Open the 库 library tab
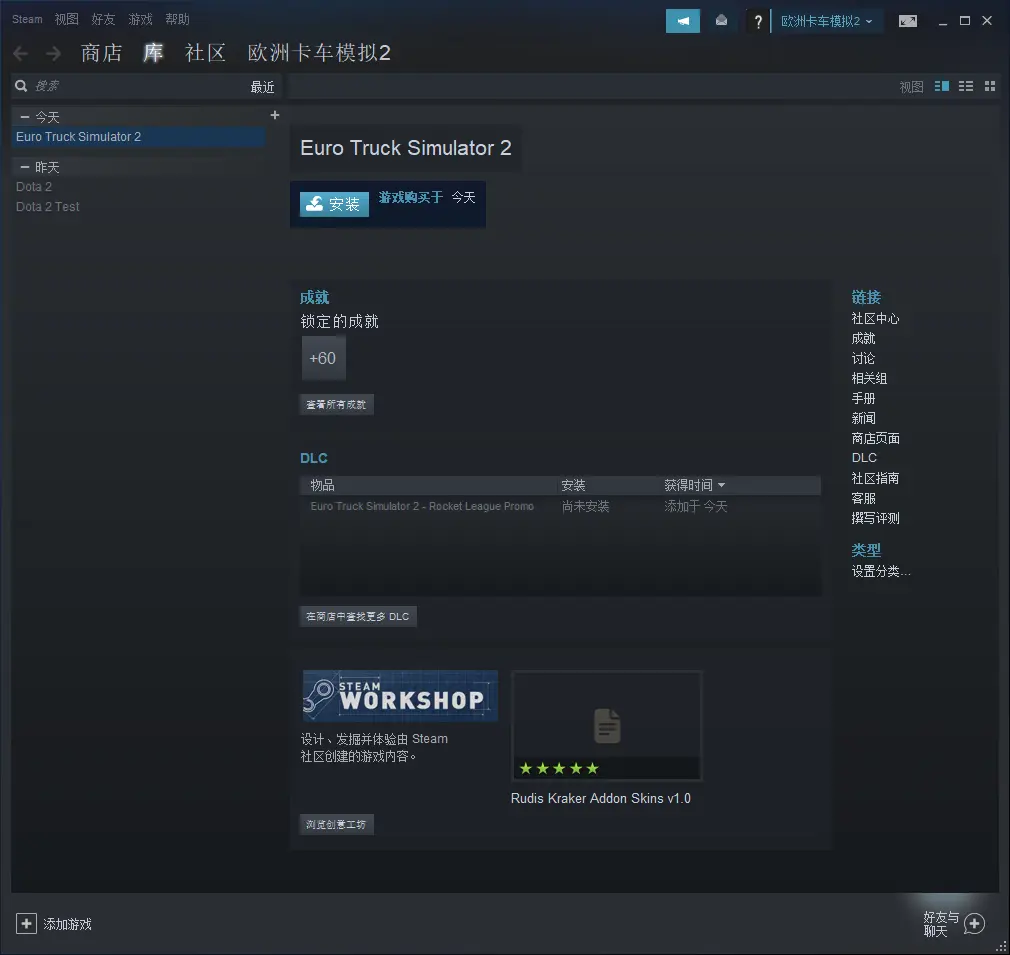The width and height of the screenshot is (1010, 955). click(153, 53)
